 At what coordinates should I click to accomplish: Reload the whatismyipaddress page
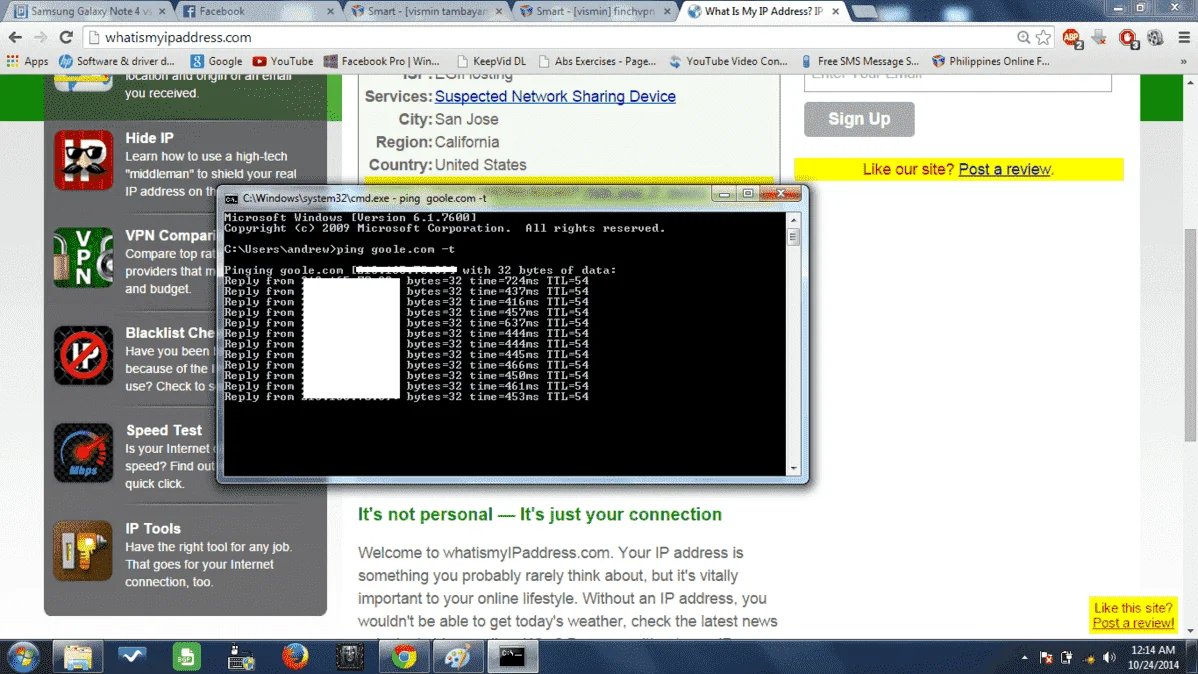[x=66, y=37]
